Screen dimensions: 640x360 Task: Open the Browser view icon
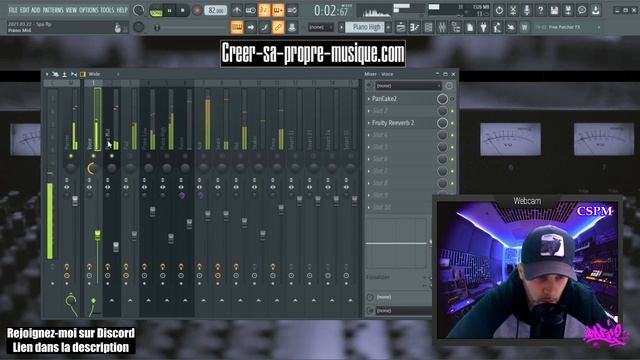[456, 27]
